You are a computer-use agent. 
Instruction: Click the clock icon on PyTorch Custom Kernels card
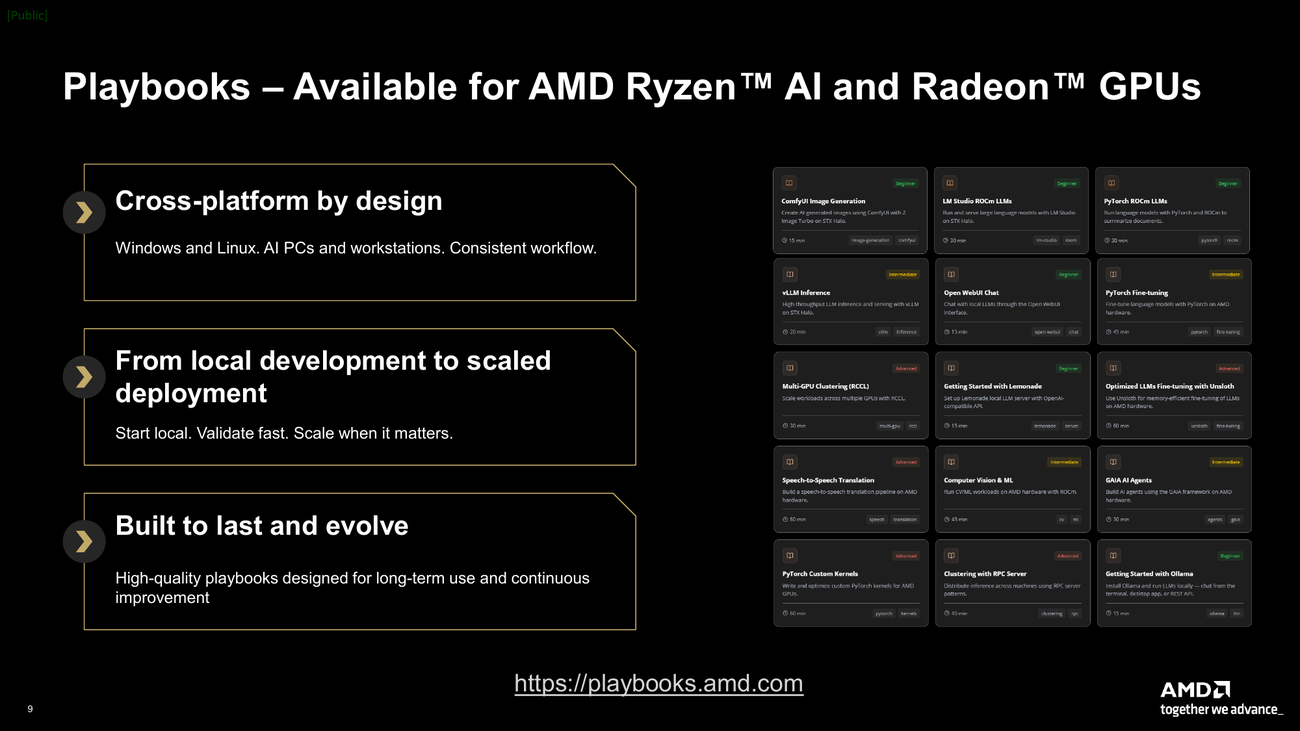point(785,613)
